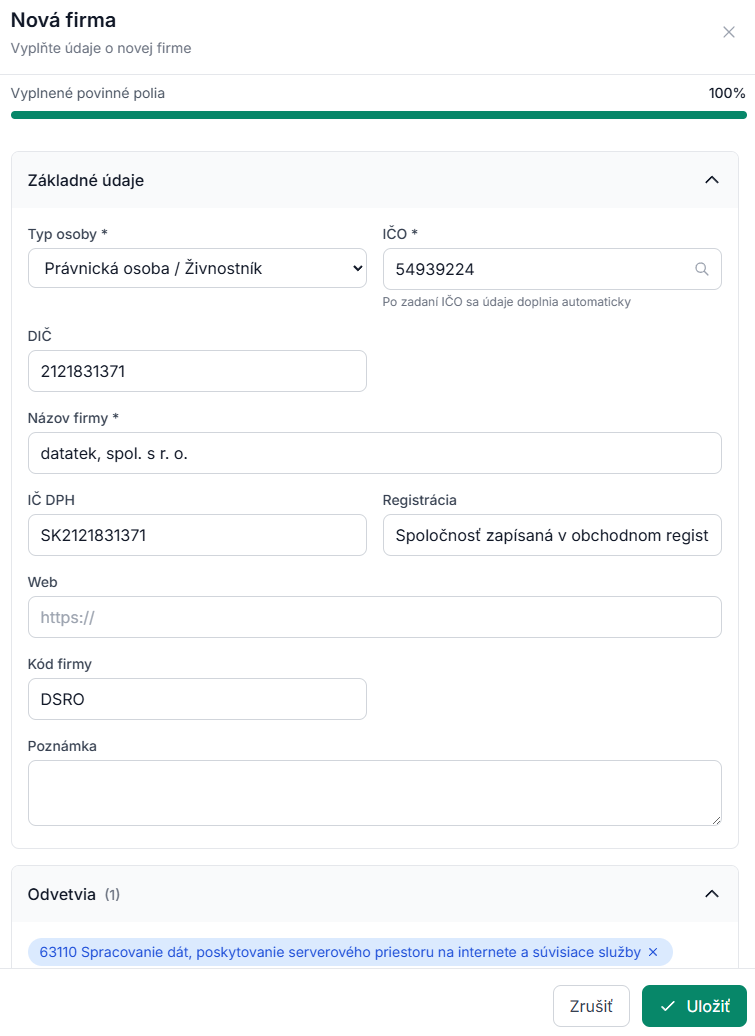
Task: Click the IČ DPH input
Action: tap(197, 535)
